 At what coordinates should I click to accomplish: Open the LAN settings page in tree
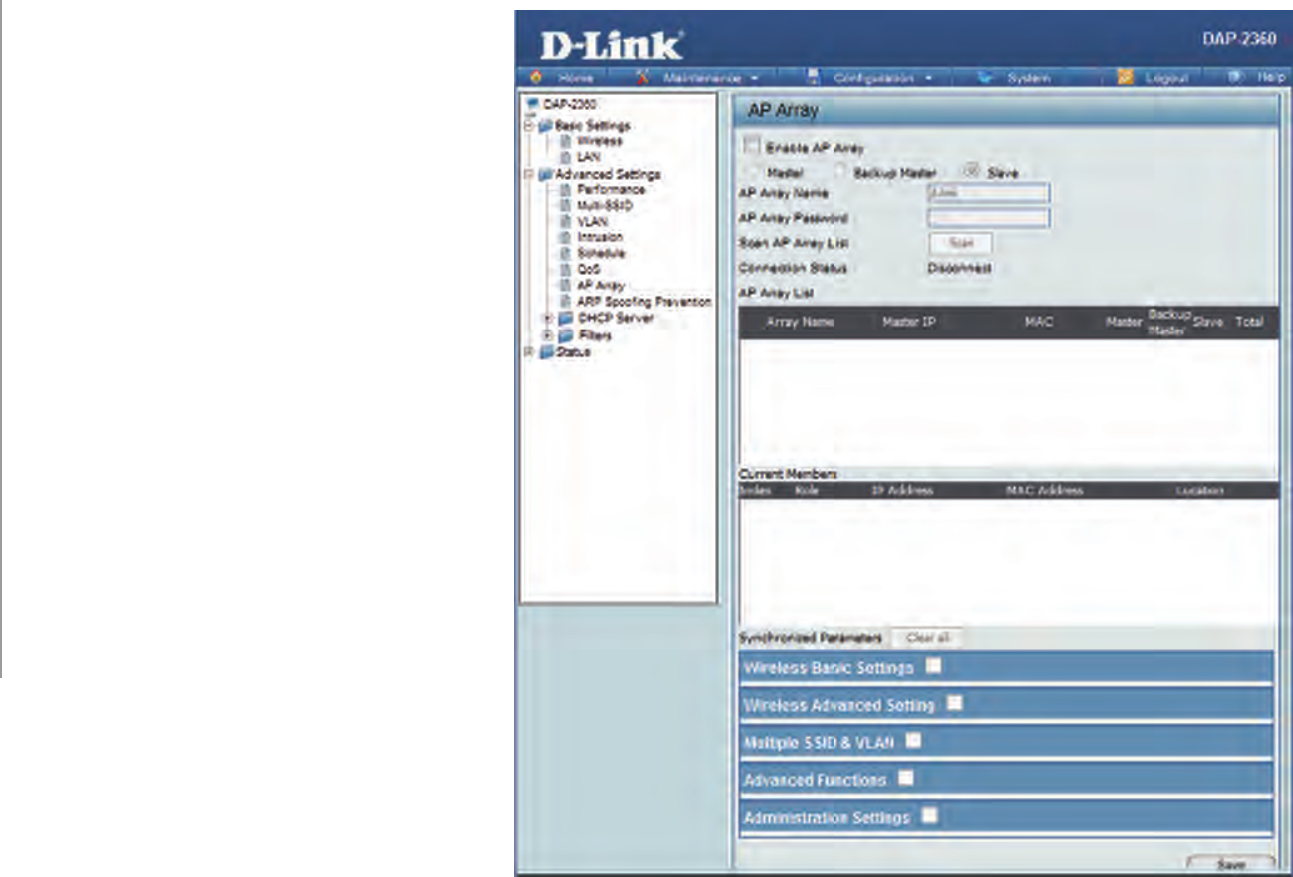587,158
